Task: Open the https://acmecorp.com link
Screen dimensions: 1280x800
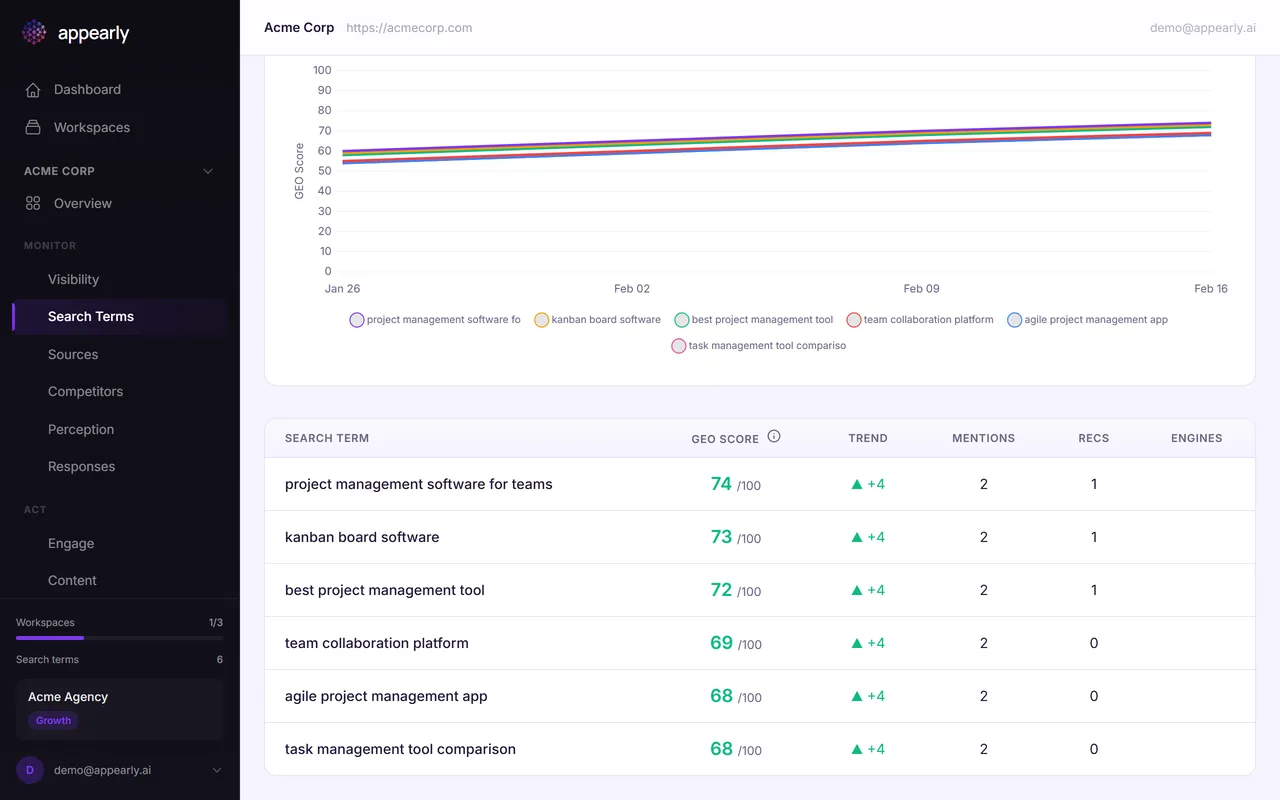Action: (409, 27)
